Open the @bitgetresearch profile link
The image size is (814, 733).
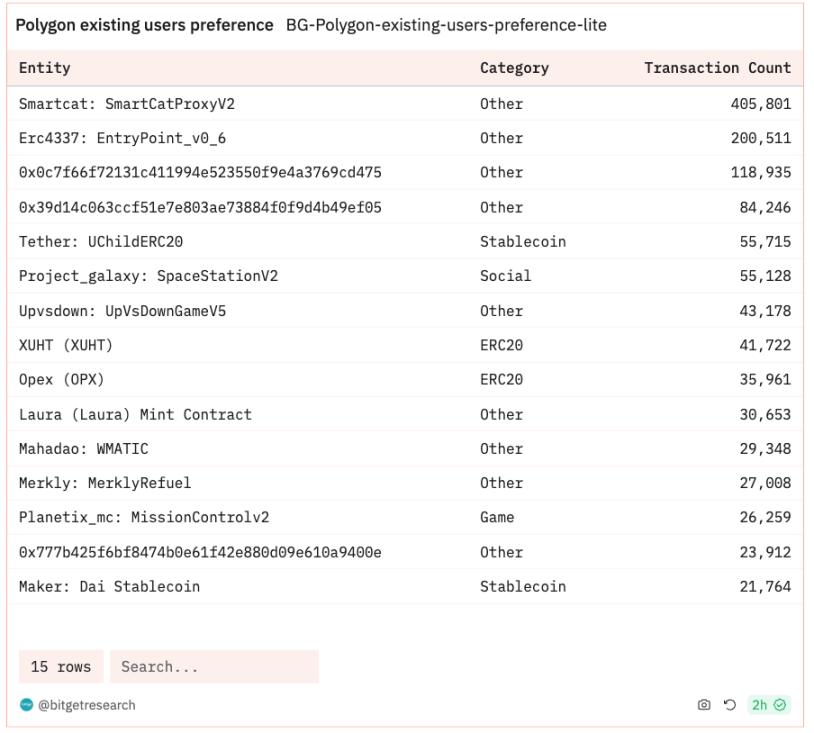click(x=86, y=705)
